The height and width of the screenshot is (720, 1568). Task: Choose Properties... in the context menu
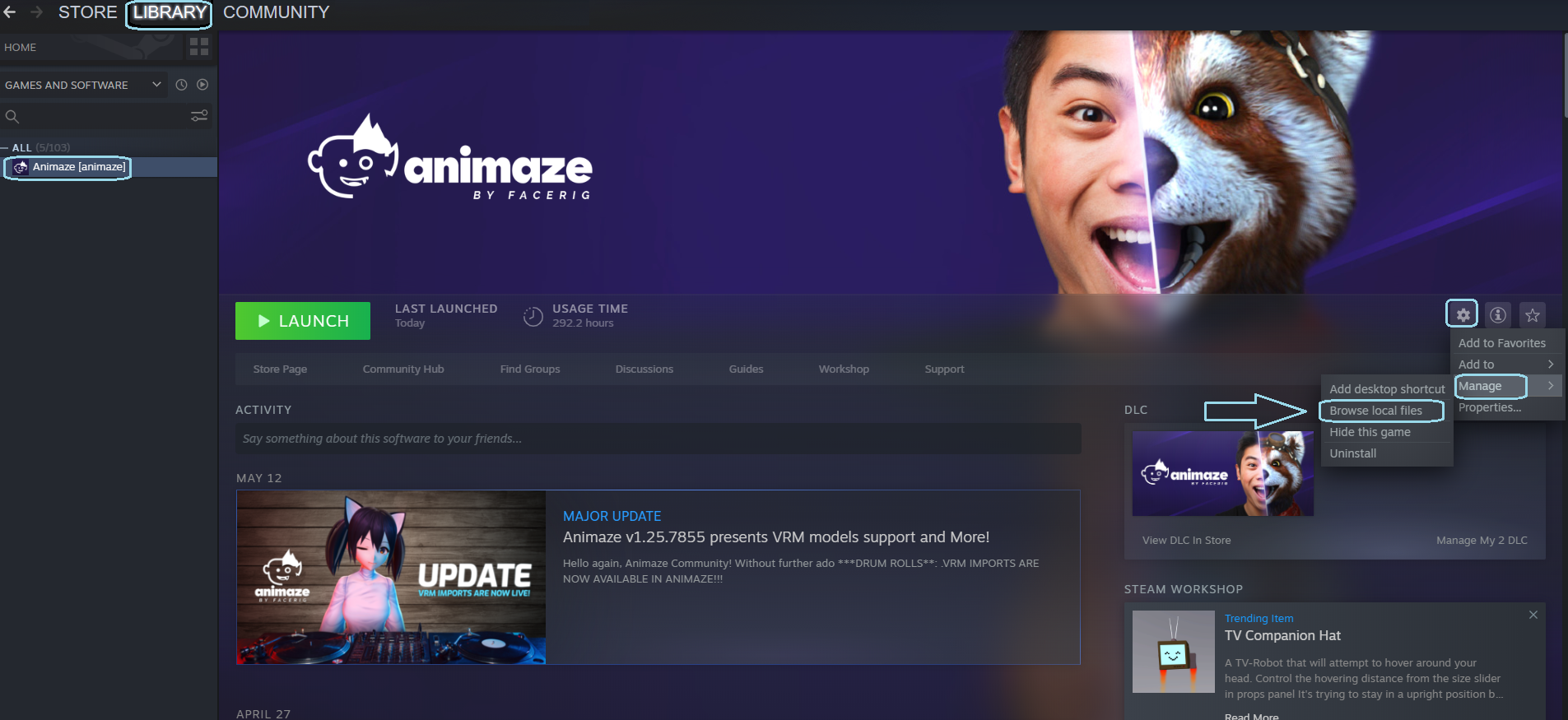click(x=1490, y=407)
